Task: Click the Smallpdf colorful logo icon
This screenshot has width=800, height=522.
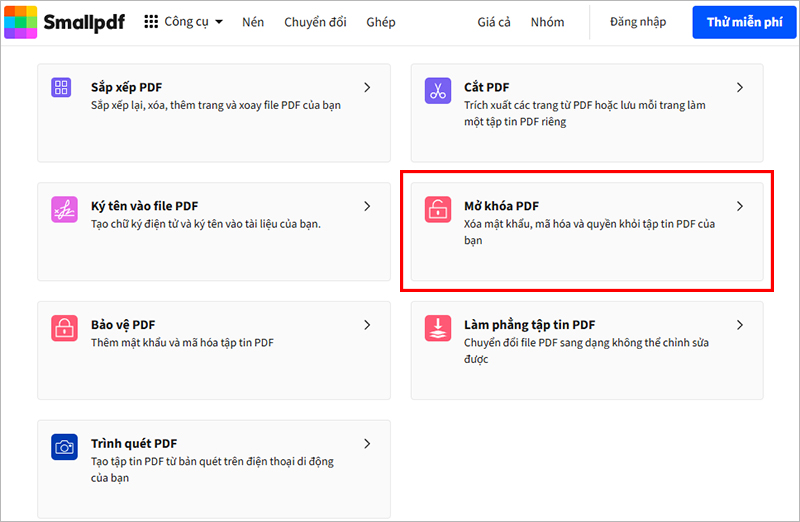Action: 20,22
